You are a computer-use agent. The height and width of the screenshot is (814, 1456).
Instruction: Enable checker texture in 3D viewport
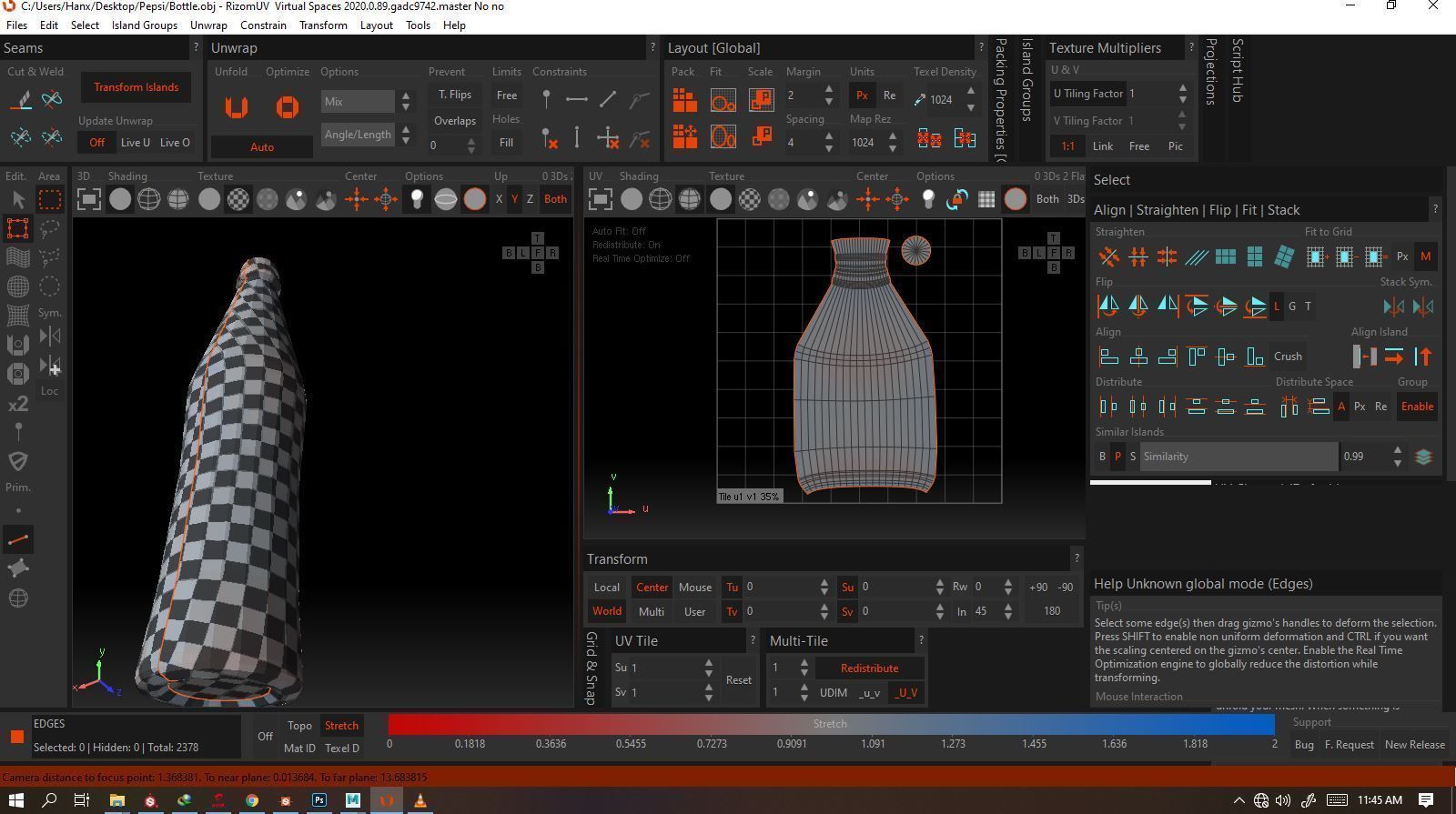(238, 199)
